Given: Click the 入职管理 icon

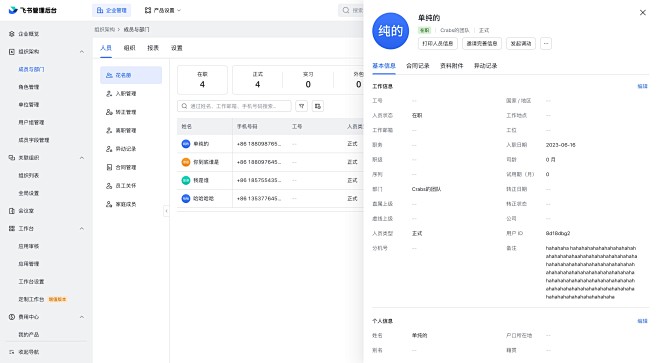Looking at the screenshot, I should [109, 94].
